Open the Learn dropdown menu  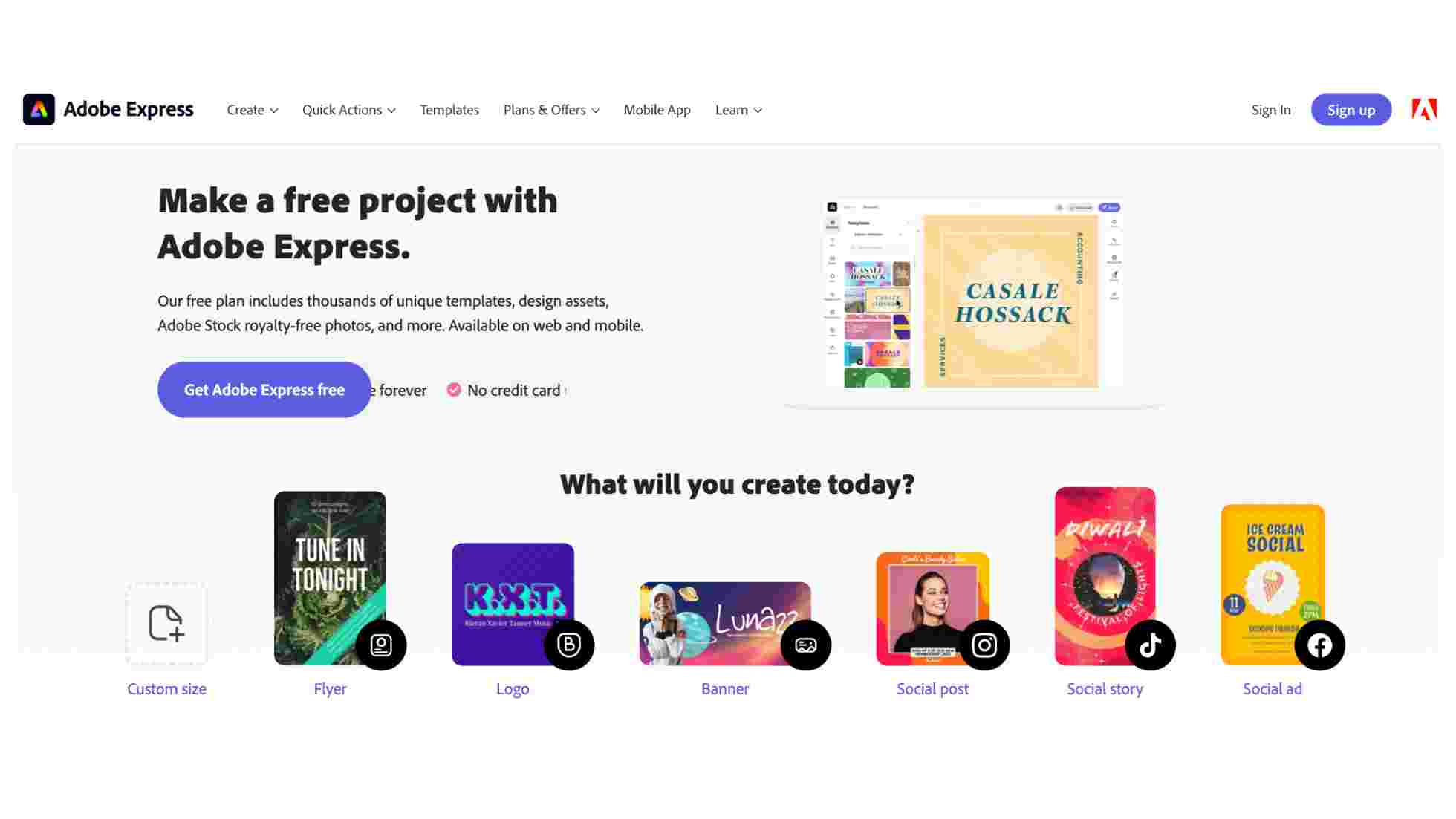(x=738, y=109)
